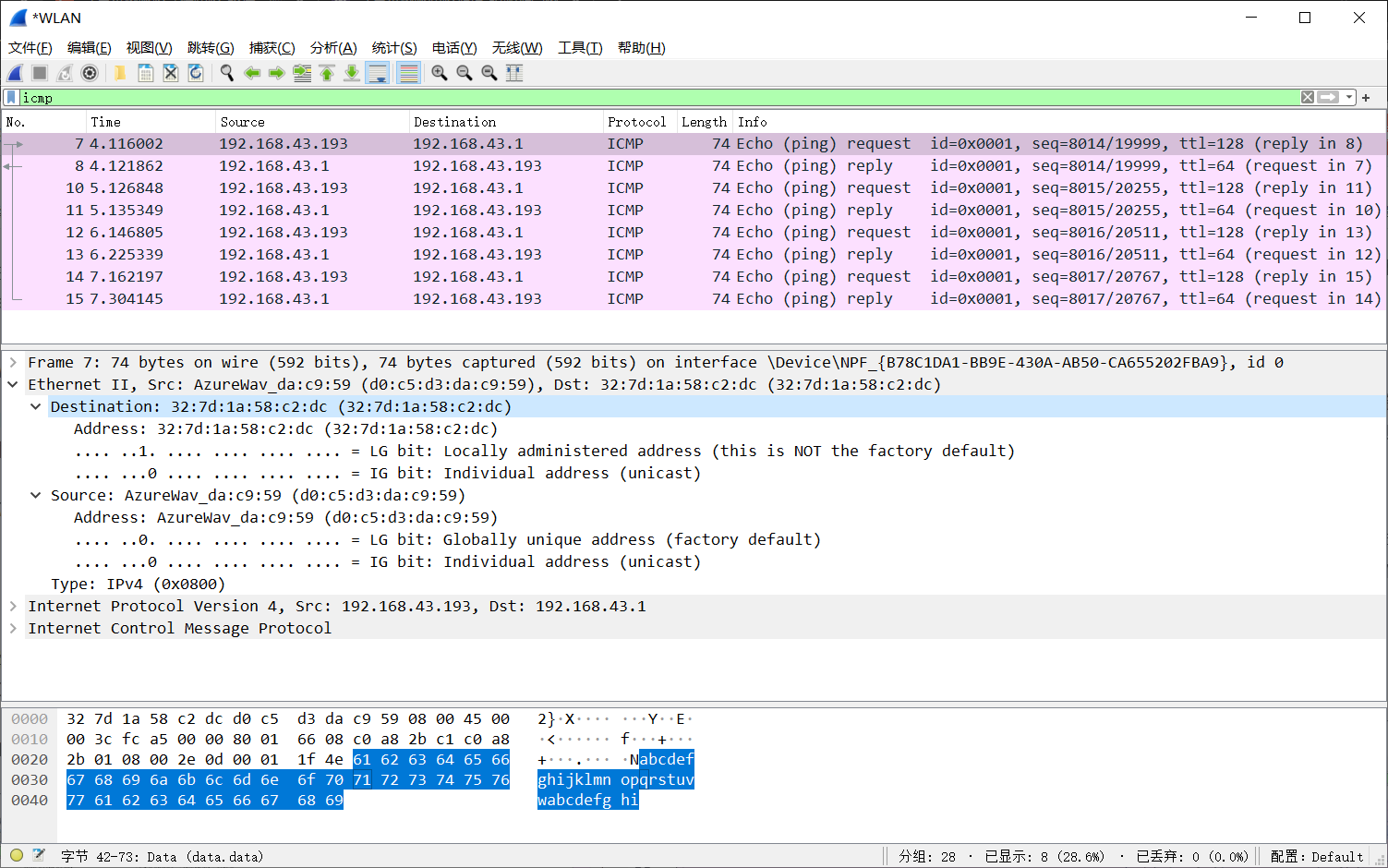This screenshot has width=1388, height=868.
Task: Open the 跳转(G) menu
Action: tap(211, 48)
